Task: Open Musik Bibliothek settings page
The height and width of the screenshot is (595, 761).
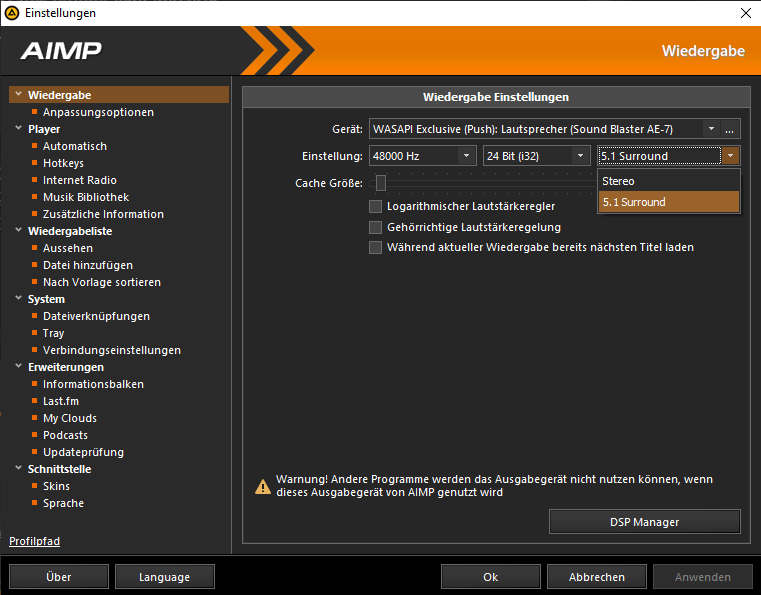Action: coord(86,197)
